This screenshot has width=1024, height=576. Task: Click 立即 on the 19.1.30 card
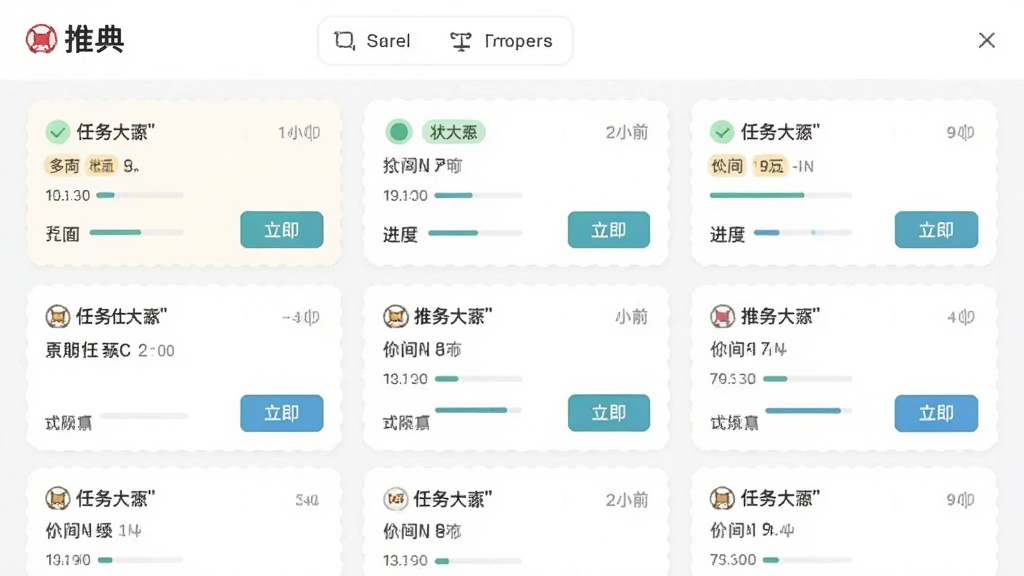click(x=609, y=230)
